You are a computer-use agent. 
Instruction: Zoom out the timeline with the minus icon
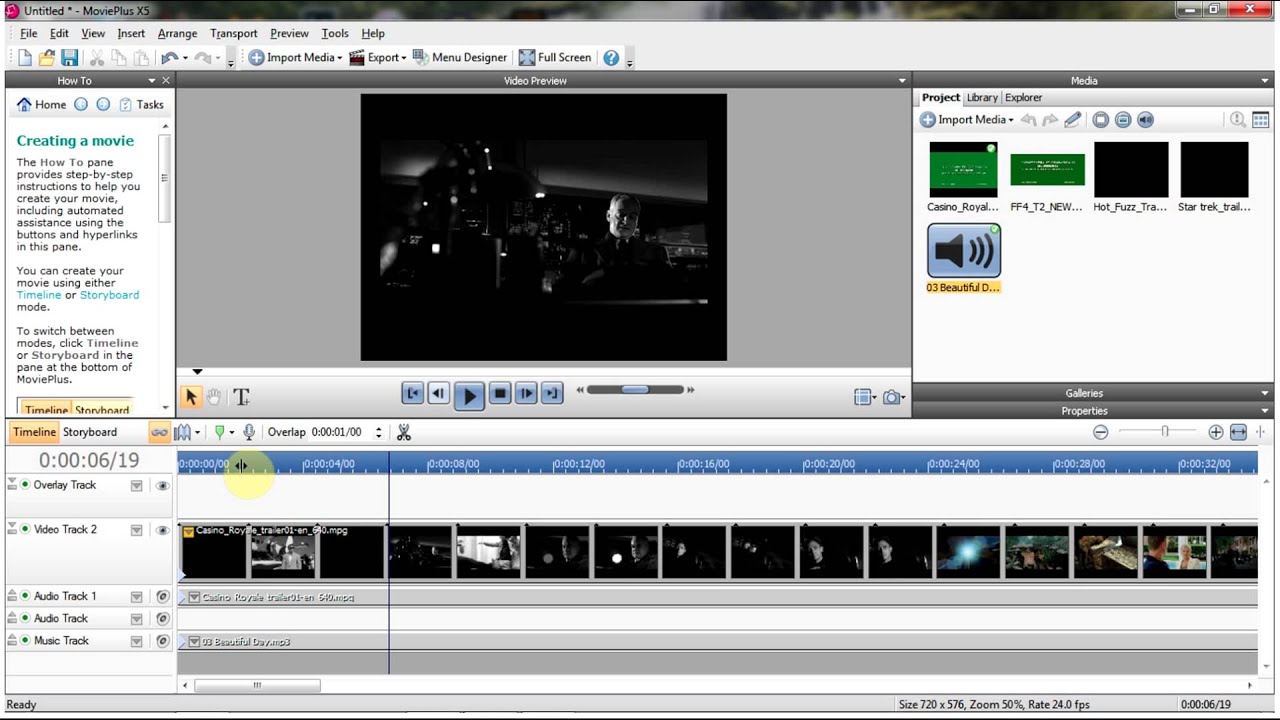[1100, 432]
